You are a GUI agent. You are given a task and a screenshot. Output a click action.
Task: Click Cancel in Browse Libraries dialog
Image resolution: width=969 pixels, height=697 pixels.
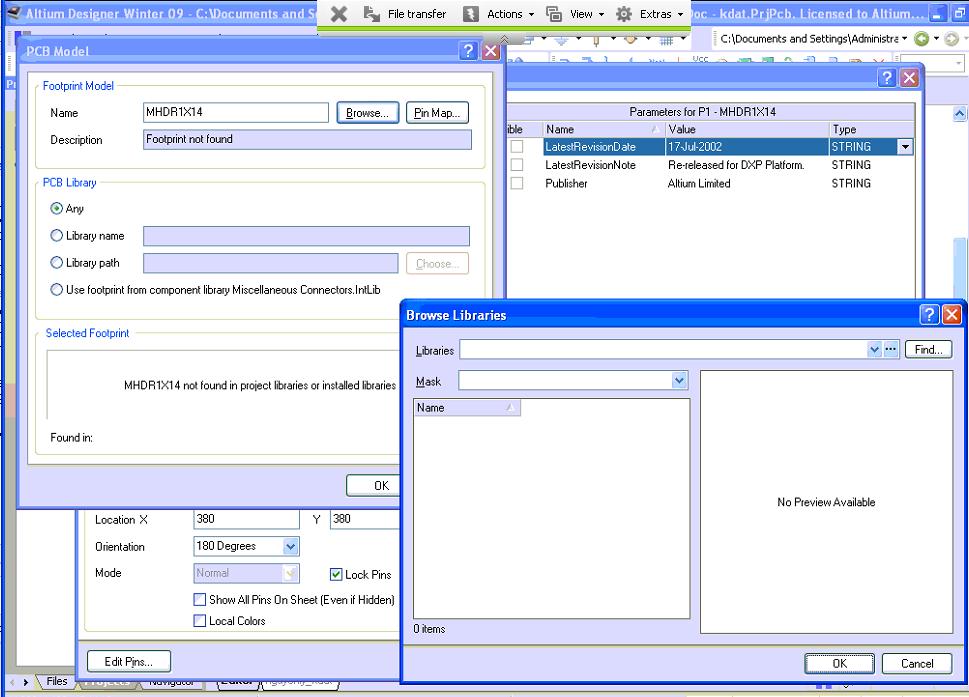[916, 663]
